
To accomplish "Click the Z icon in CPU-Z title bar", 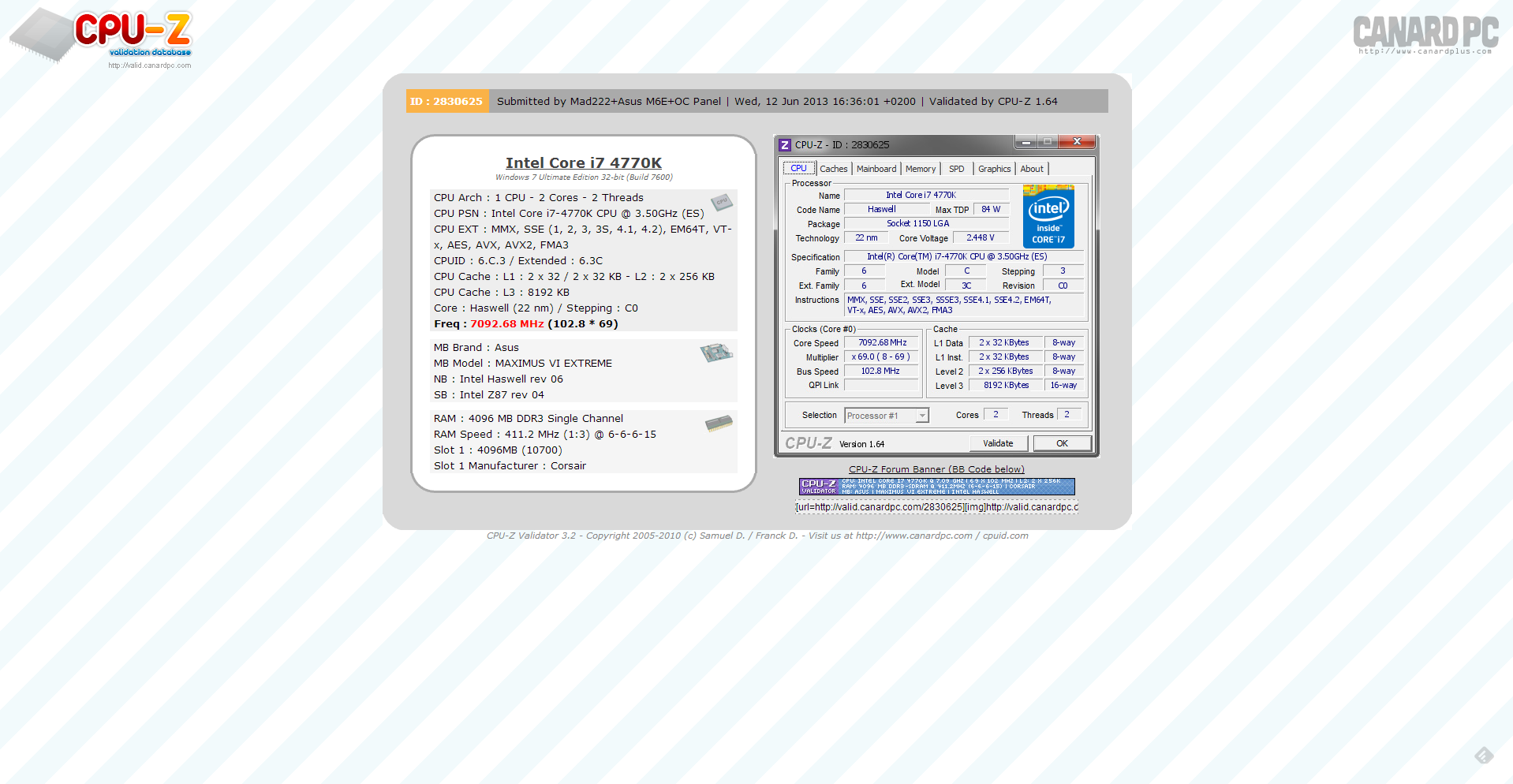I will [785, 145].
